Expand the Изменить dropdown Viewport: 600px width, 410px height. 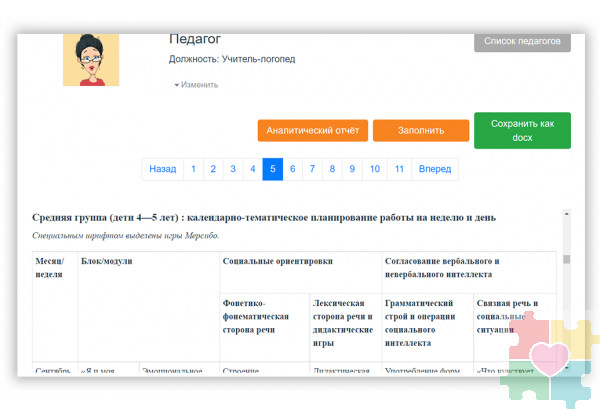click(x=196, y=85)
